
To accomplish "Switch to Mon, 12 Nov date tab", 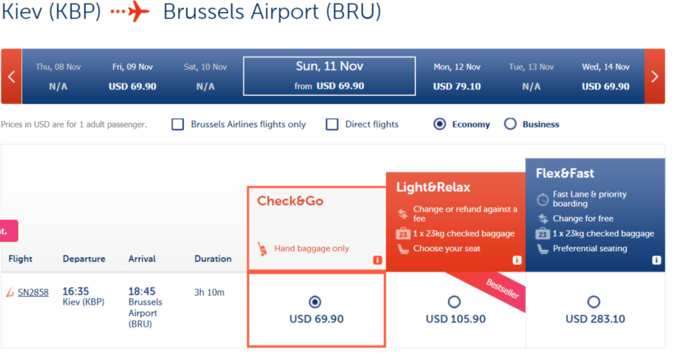I will [x=457, y=77].
